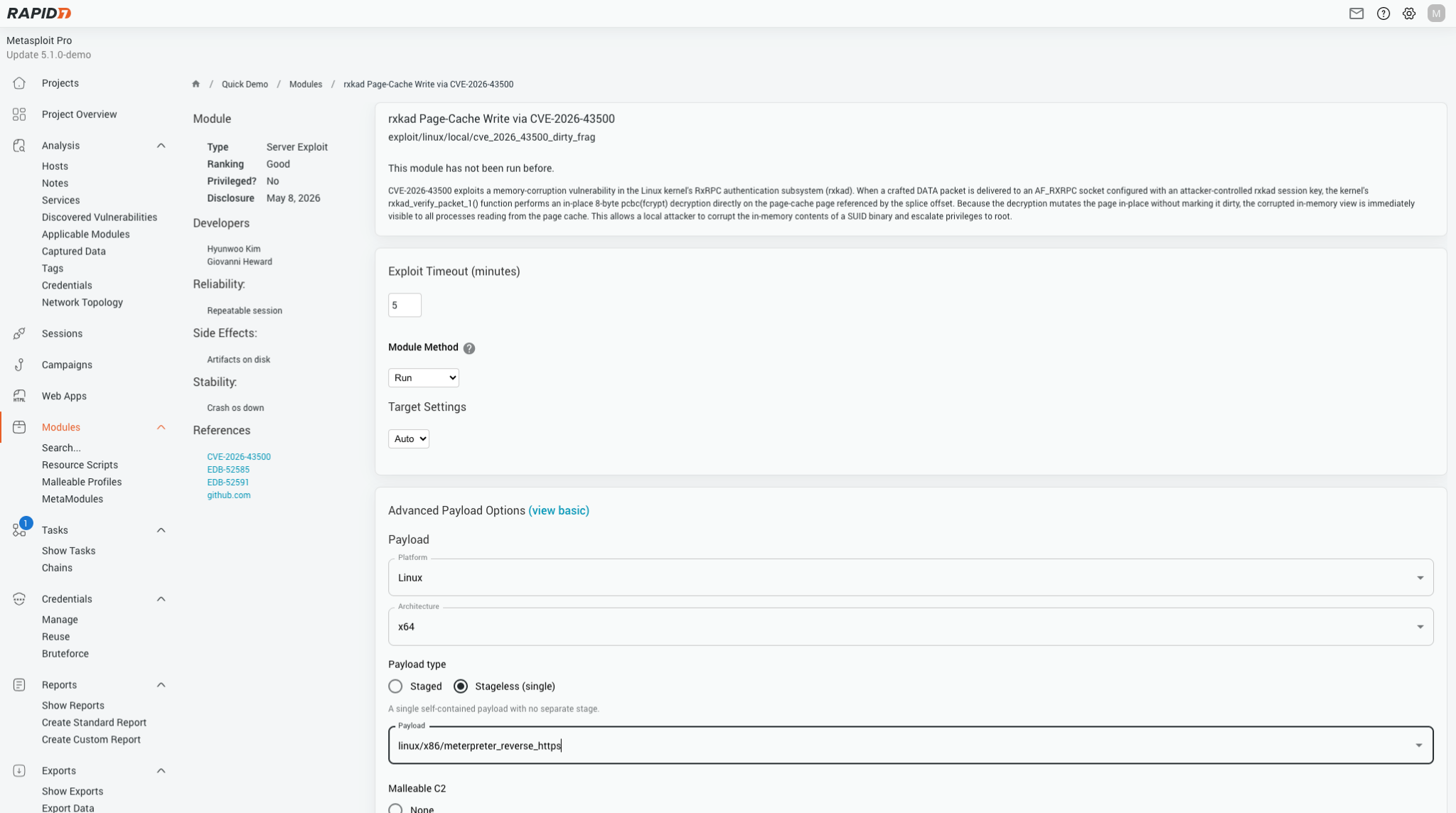Open Services under Analysis

(60, 200)
